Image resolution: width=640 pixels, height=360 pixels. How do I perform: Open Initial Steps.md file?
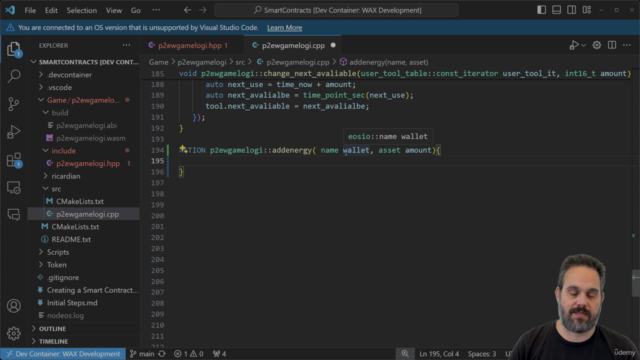84,302
